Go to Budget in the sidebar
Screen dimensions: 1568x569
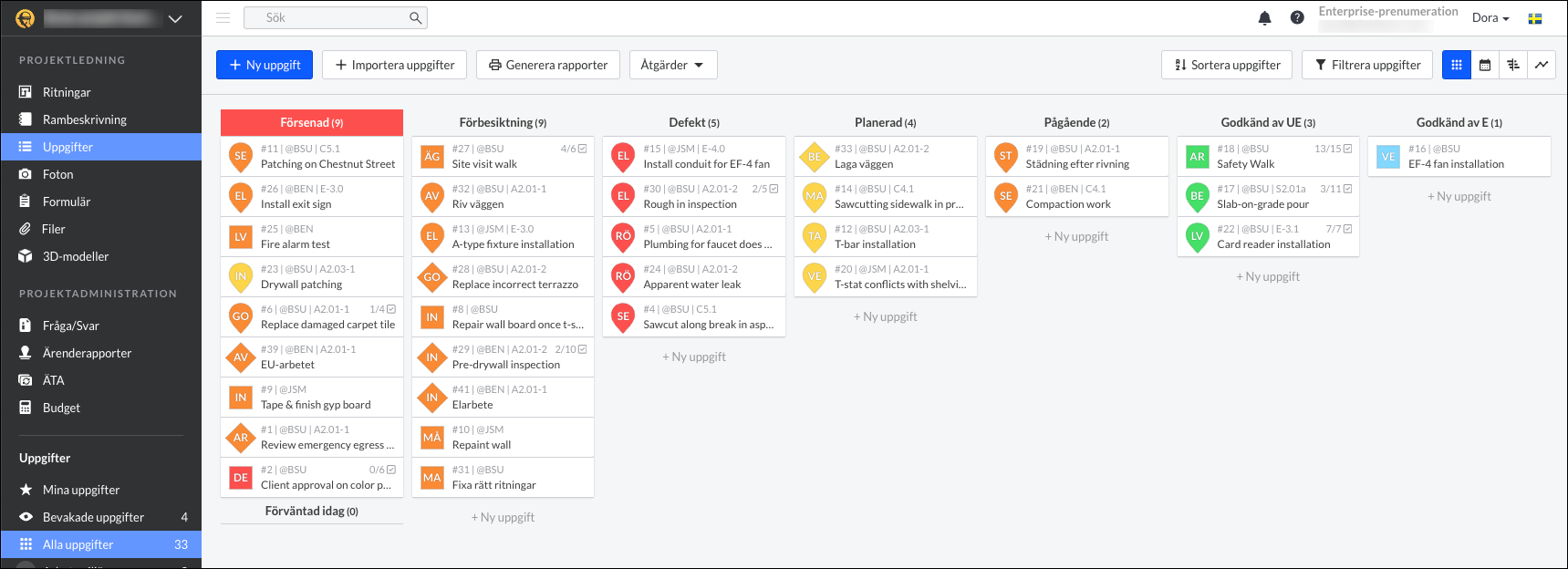[61, 408]
